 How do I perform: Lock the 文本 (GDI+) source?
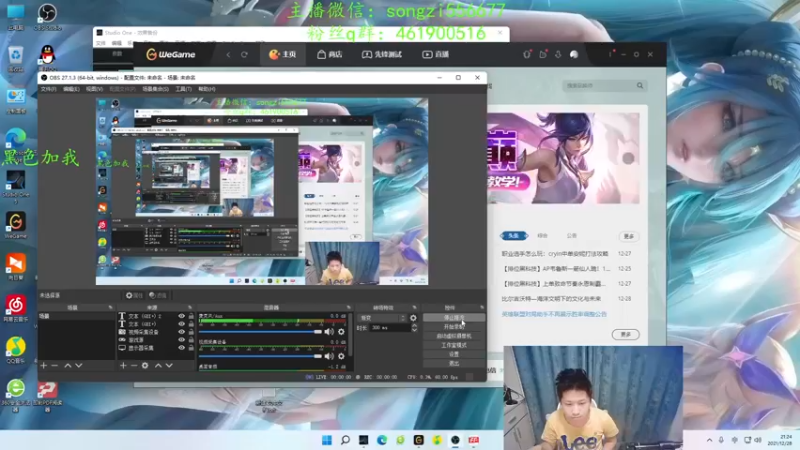[191, 324]
